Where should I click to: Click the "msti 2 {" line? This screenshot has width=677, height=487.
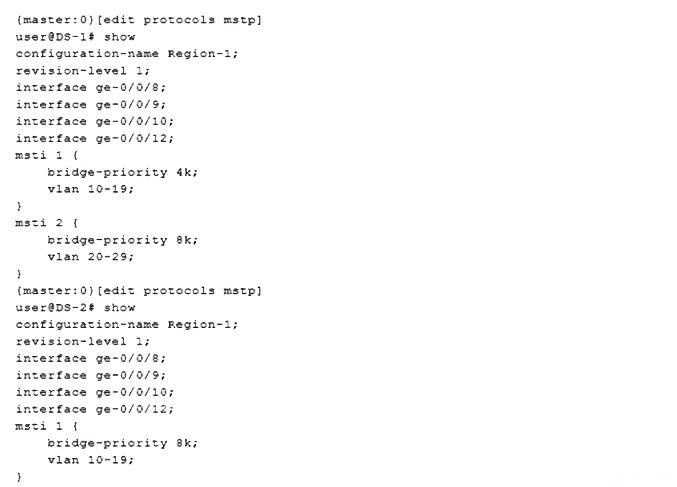40,223
